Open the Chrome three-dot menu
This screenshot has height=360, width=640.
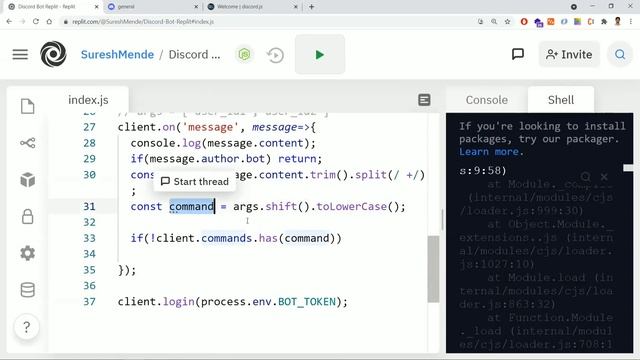[631, 22]
